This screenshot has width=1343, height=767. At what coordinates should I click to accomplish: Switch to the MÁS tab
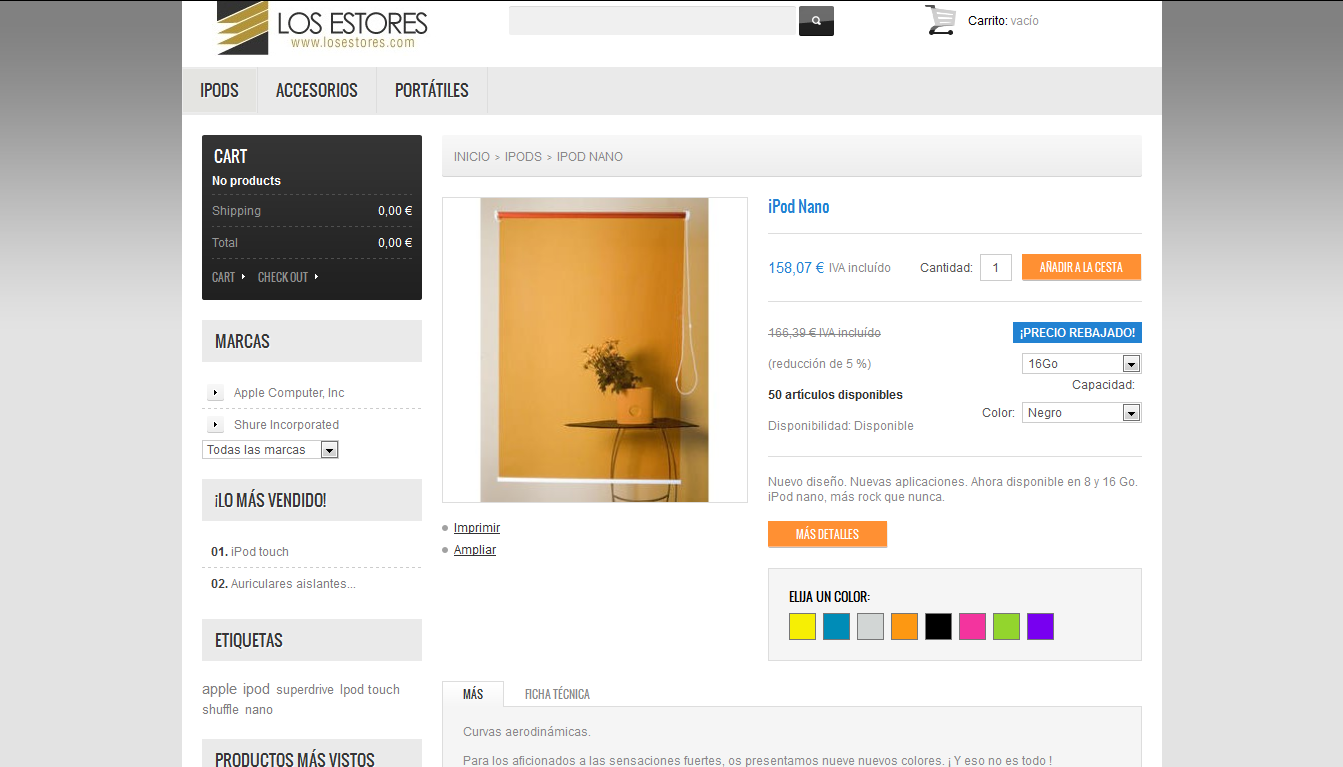[473, 694]
